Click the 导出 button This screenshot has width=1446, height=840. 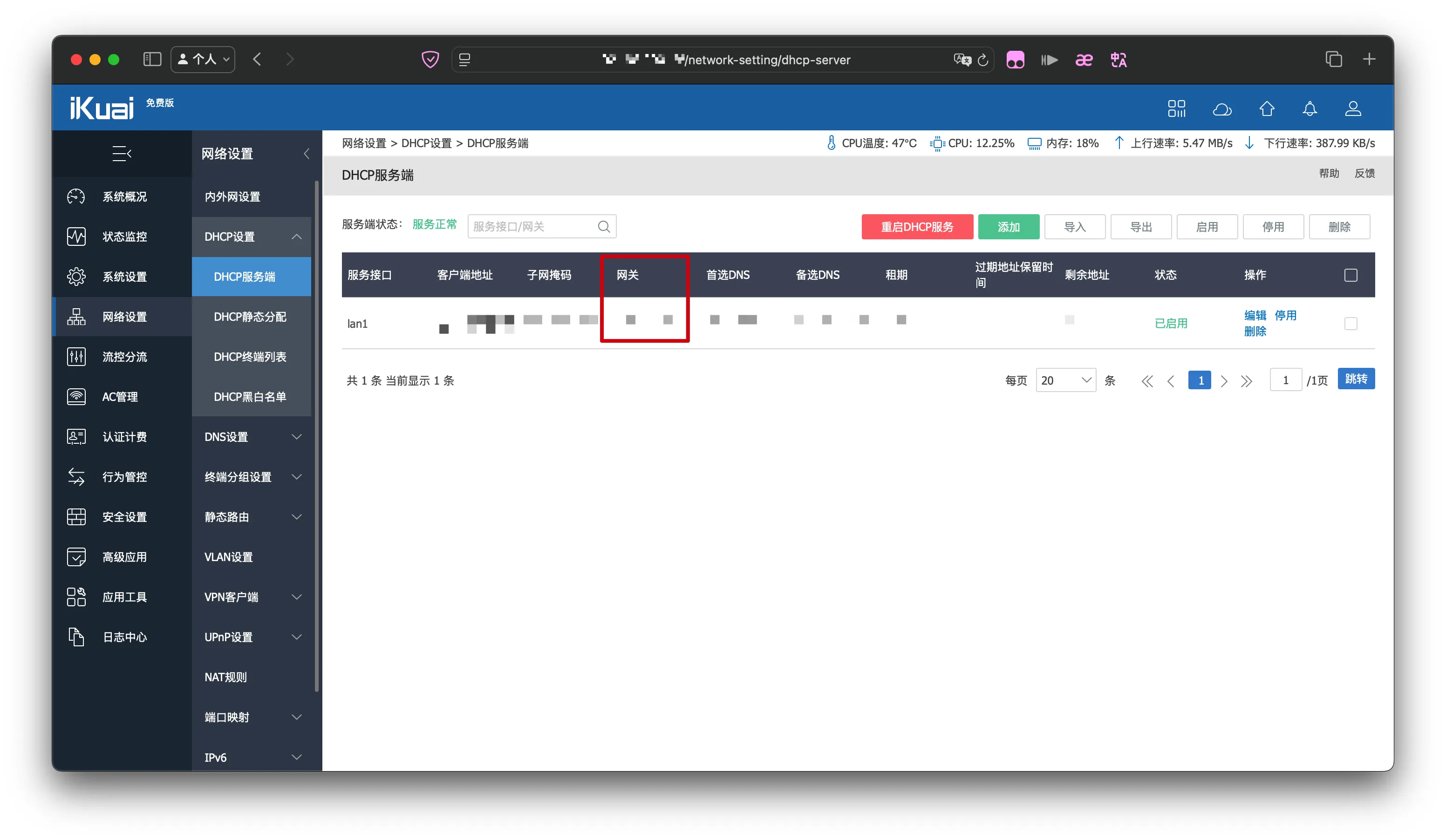click(1141, 227)
